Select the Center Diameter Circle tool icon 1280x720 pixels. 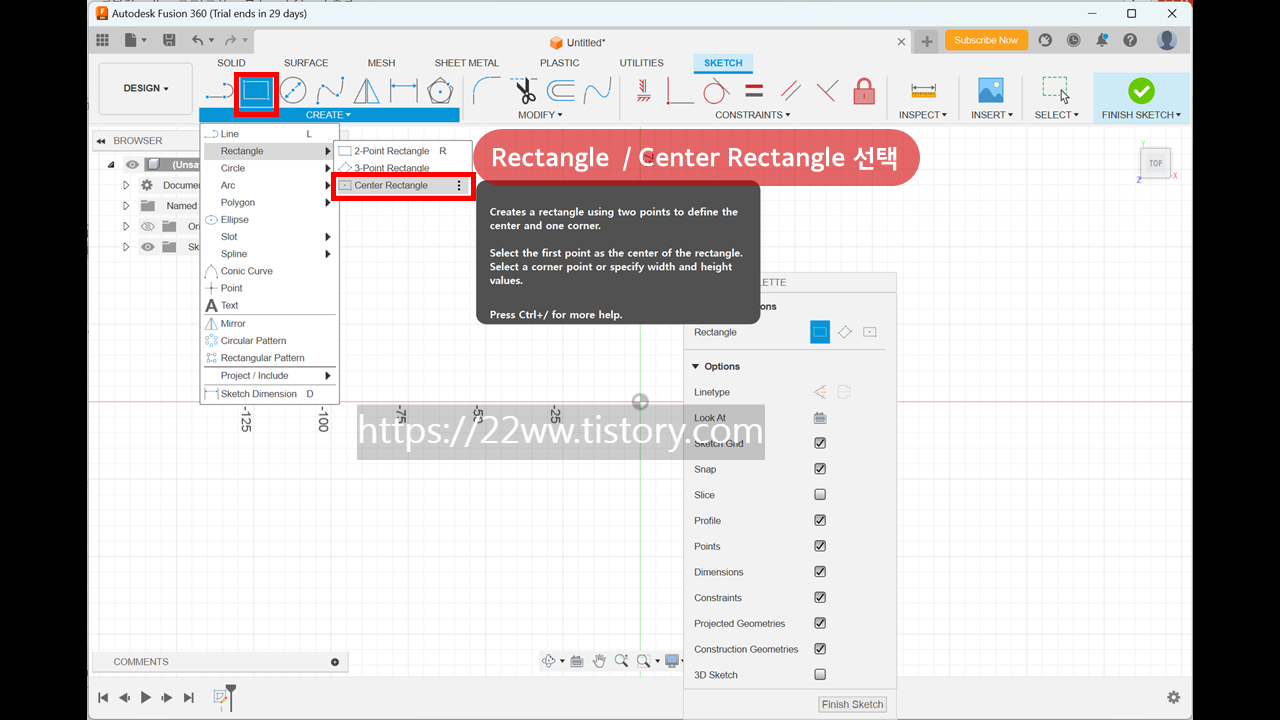[293, 91]
